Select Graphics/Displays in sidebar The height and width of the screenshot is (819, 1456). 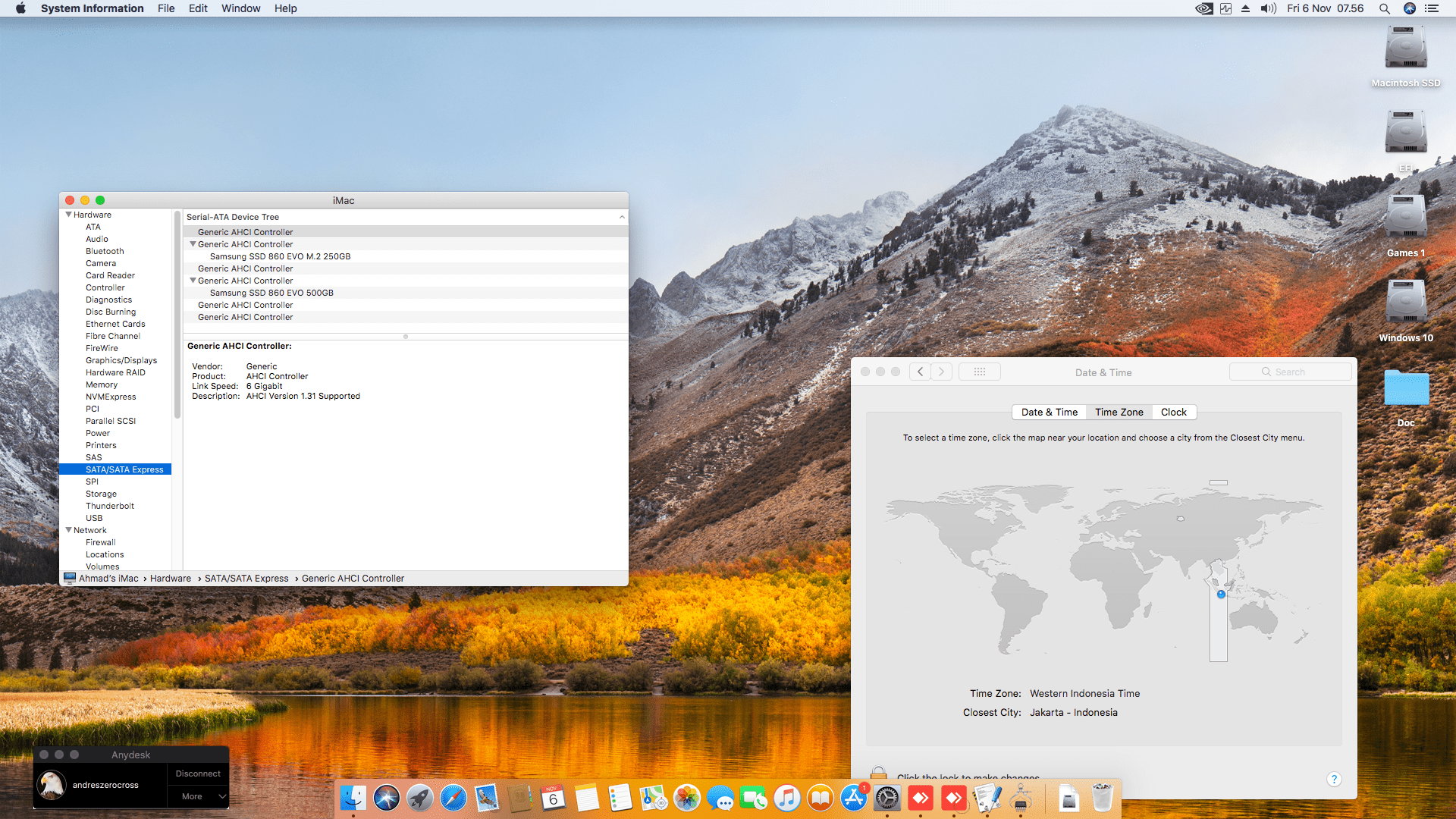tap(121, 360)
